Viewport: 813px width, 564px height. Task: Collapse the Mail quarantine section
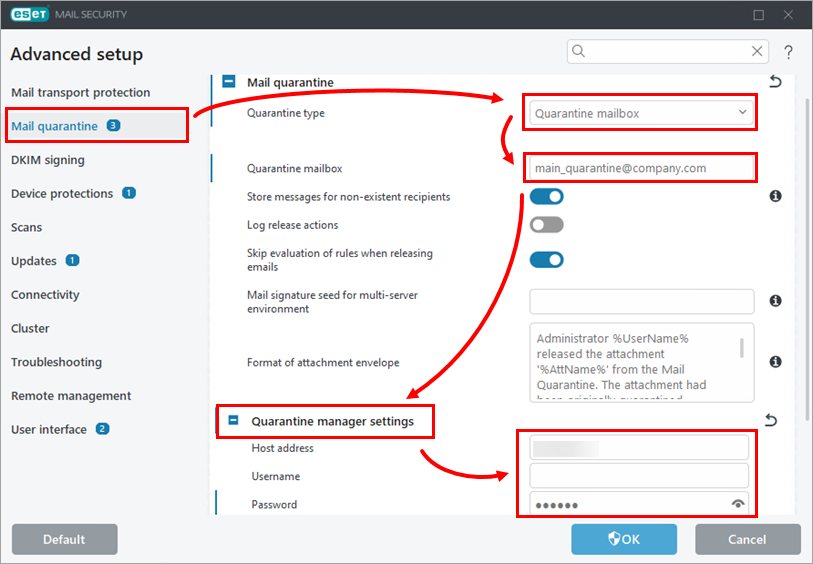229,82
